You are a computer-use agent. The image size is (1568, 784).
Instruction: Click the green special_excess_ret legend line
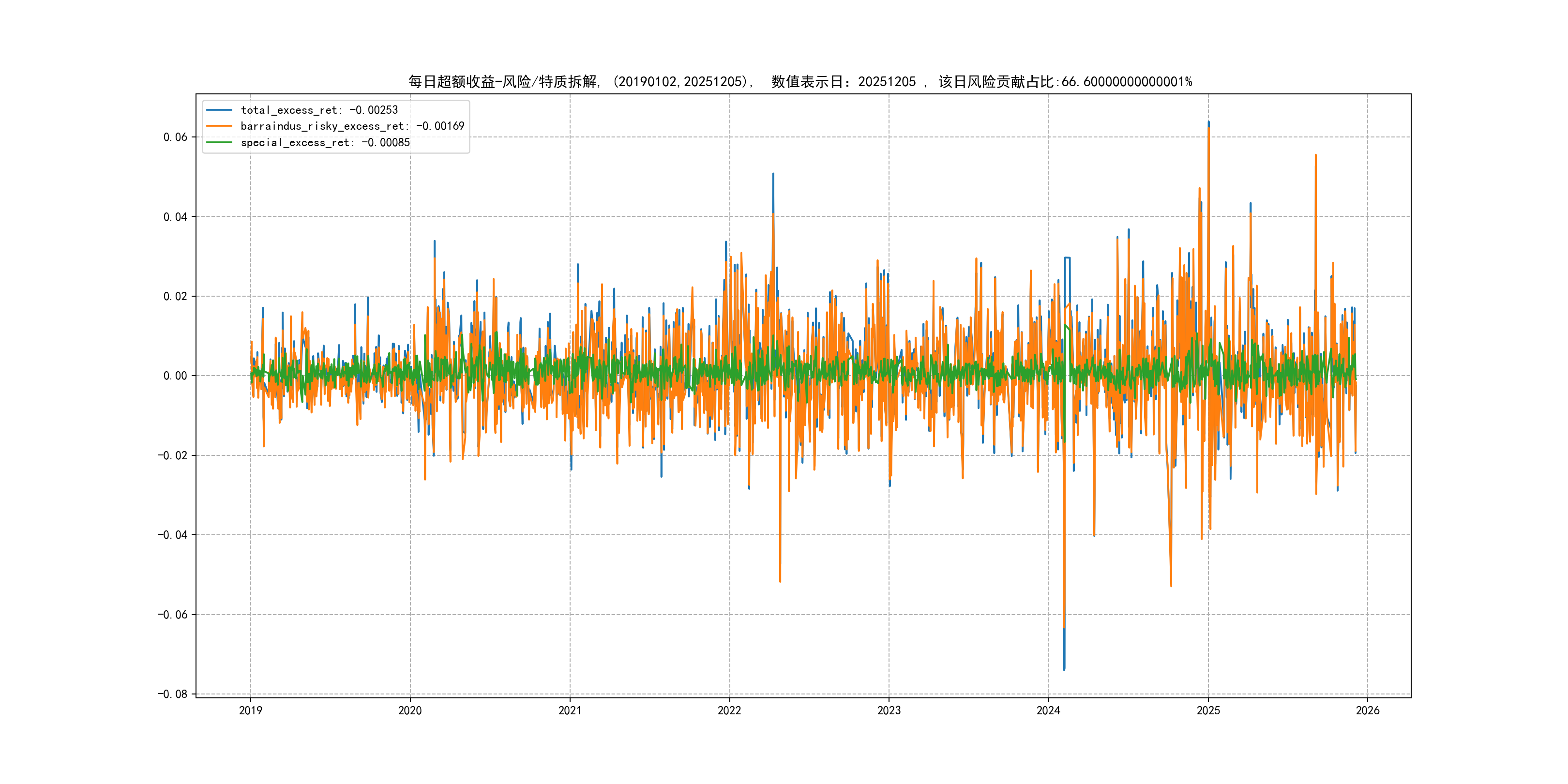(219, 142)
